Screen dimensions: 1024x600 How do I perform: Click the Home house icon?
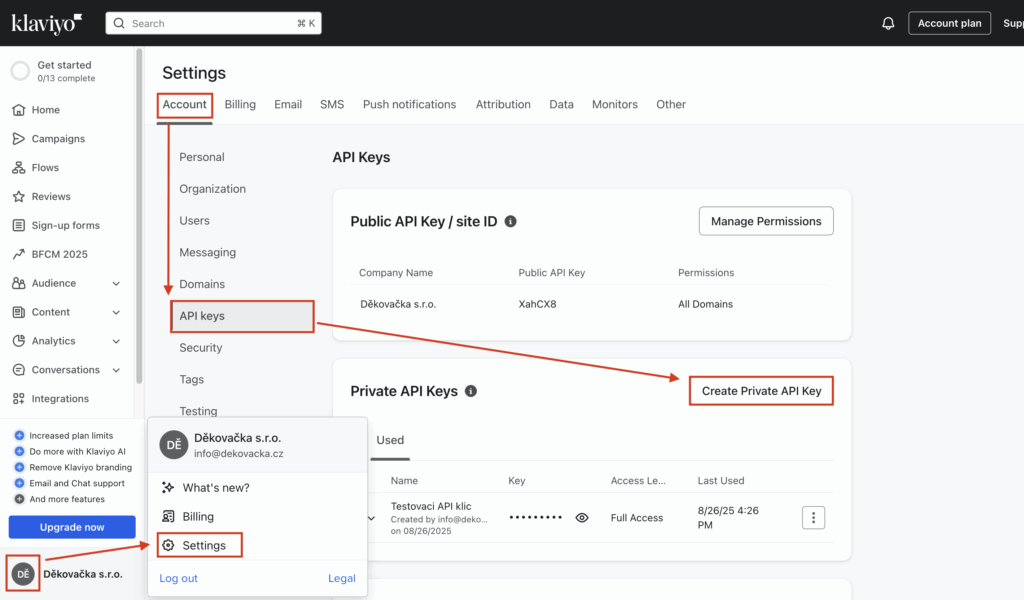(18, 110)
